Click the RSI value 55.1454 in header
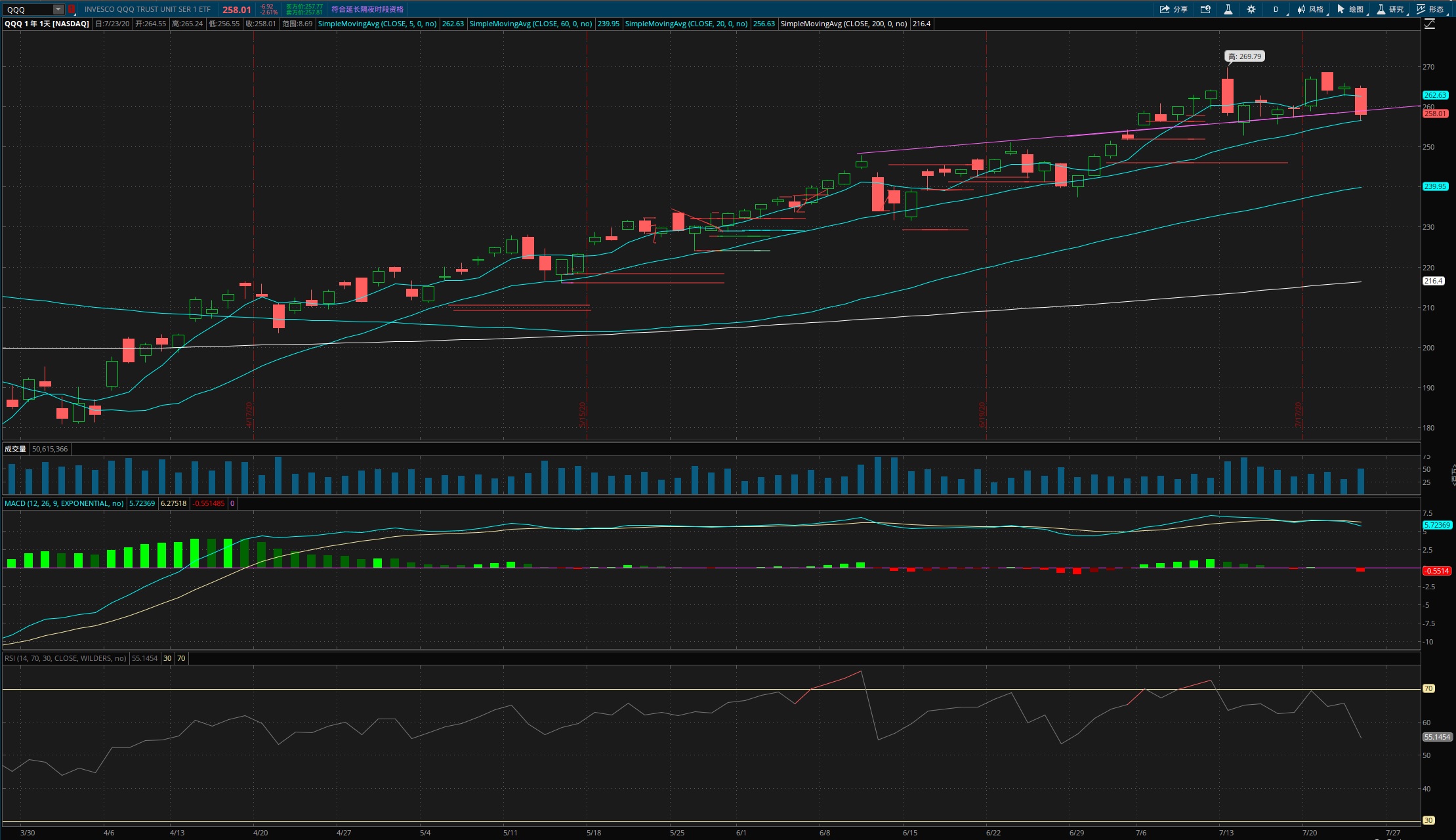Image resolution: width=1456 pixels, height=840 pixels. point(144,658)
